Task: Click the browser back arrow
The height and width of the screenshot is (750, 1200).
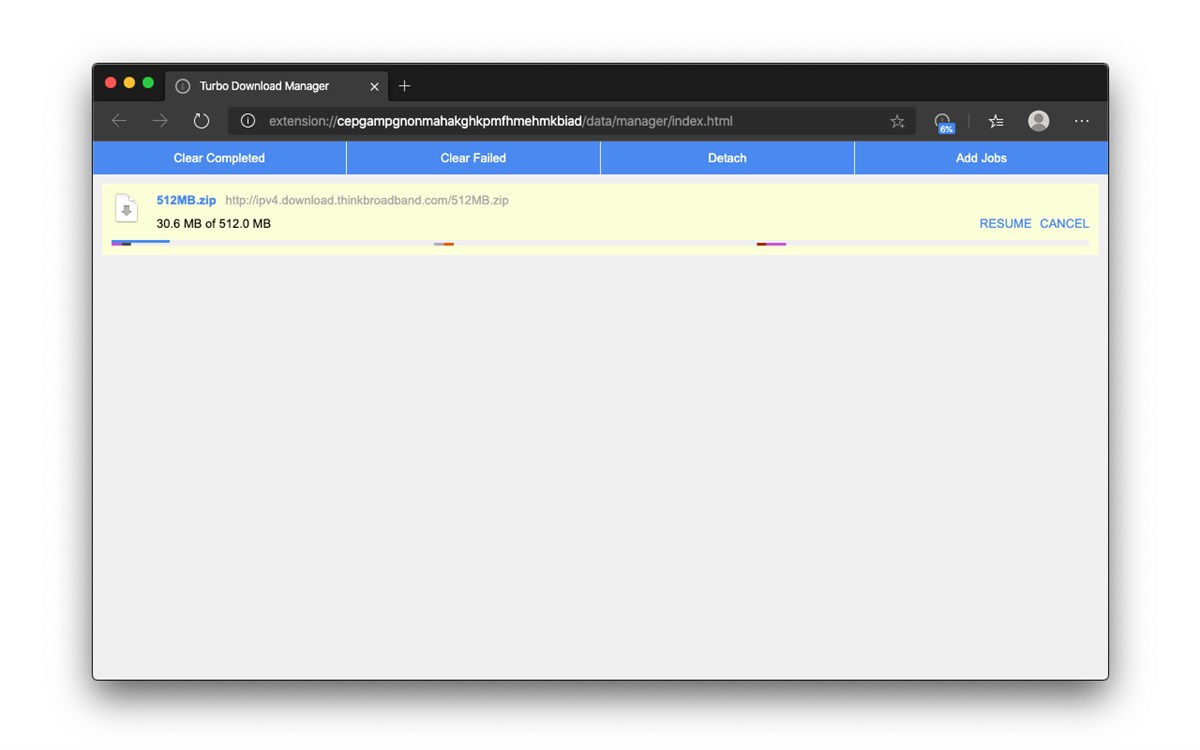Action: [x=119, y=121]
